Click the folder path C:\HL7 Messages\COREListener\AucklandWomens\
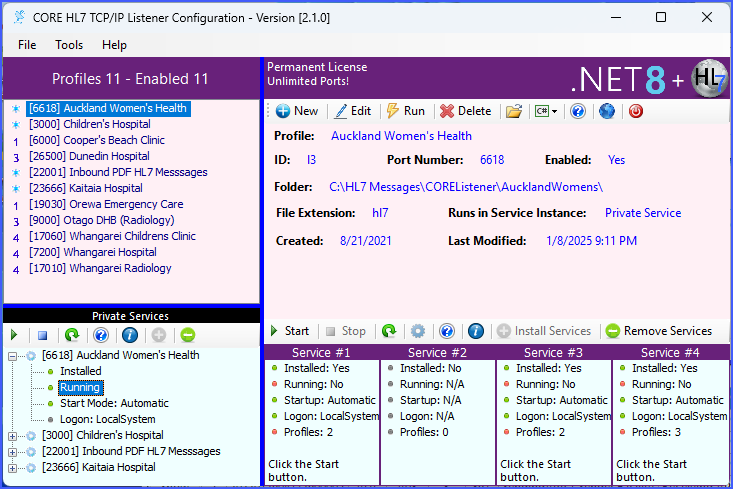Screen dimensions: 733x489 point(466,187)
